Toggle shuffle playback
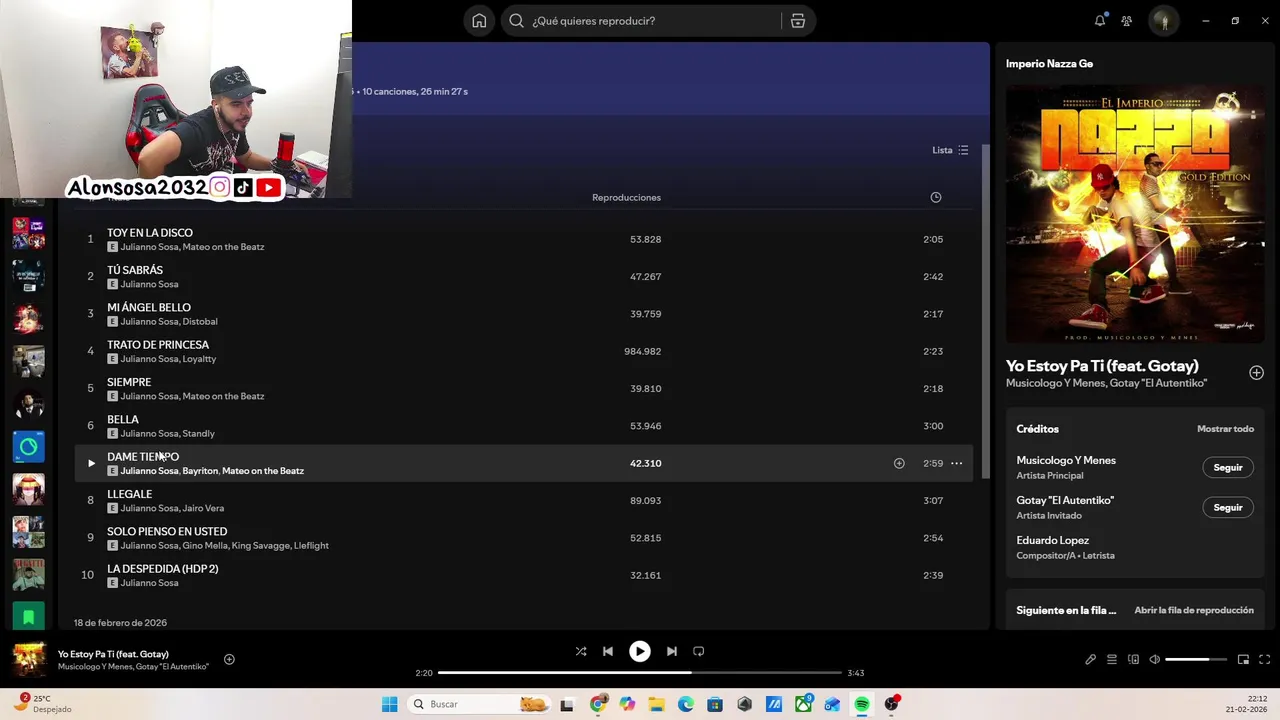The width and height of the screenshot is (1280, 720). 581,651
